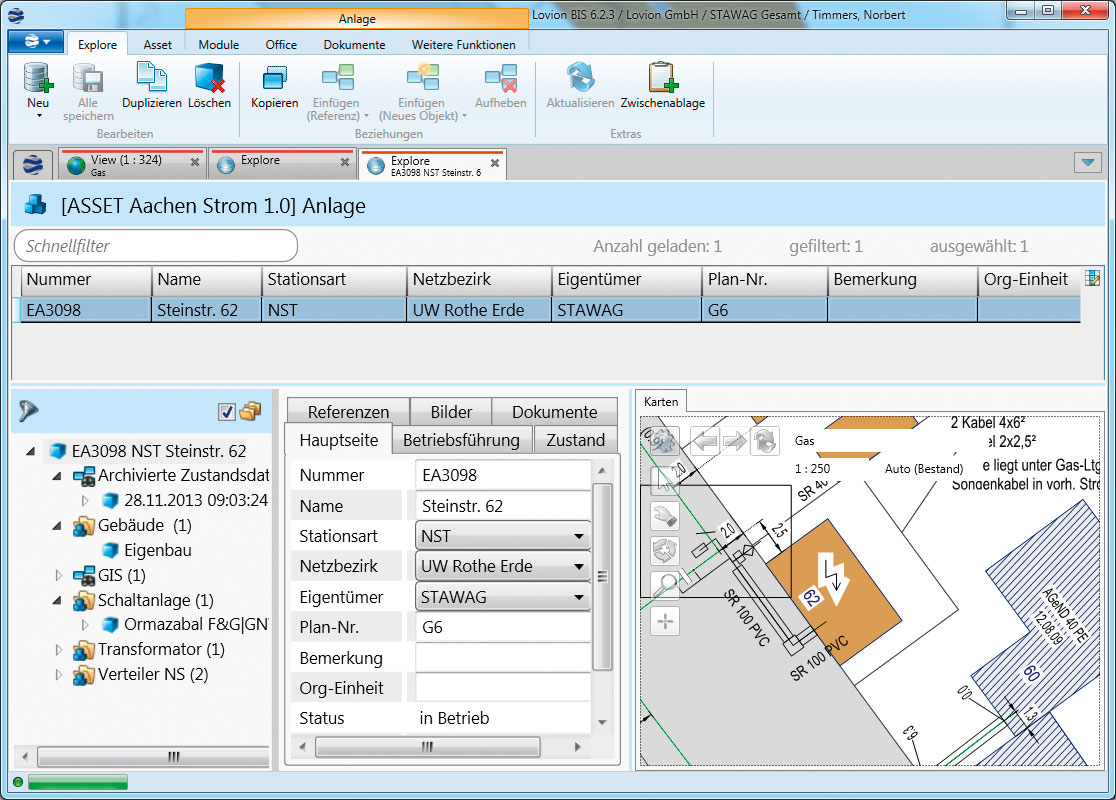The height and width of the screenshot is (800, 1116).
Task: Click the globe home tab icon
Action: tap(33, 165)
